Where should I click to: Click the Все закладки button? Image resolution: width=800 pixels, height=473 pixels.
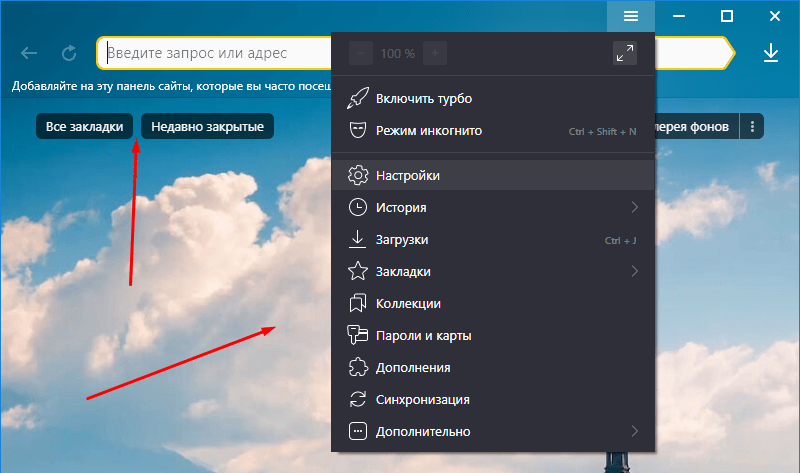pos(84,126)
